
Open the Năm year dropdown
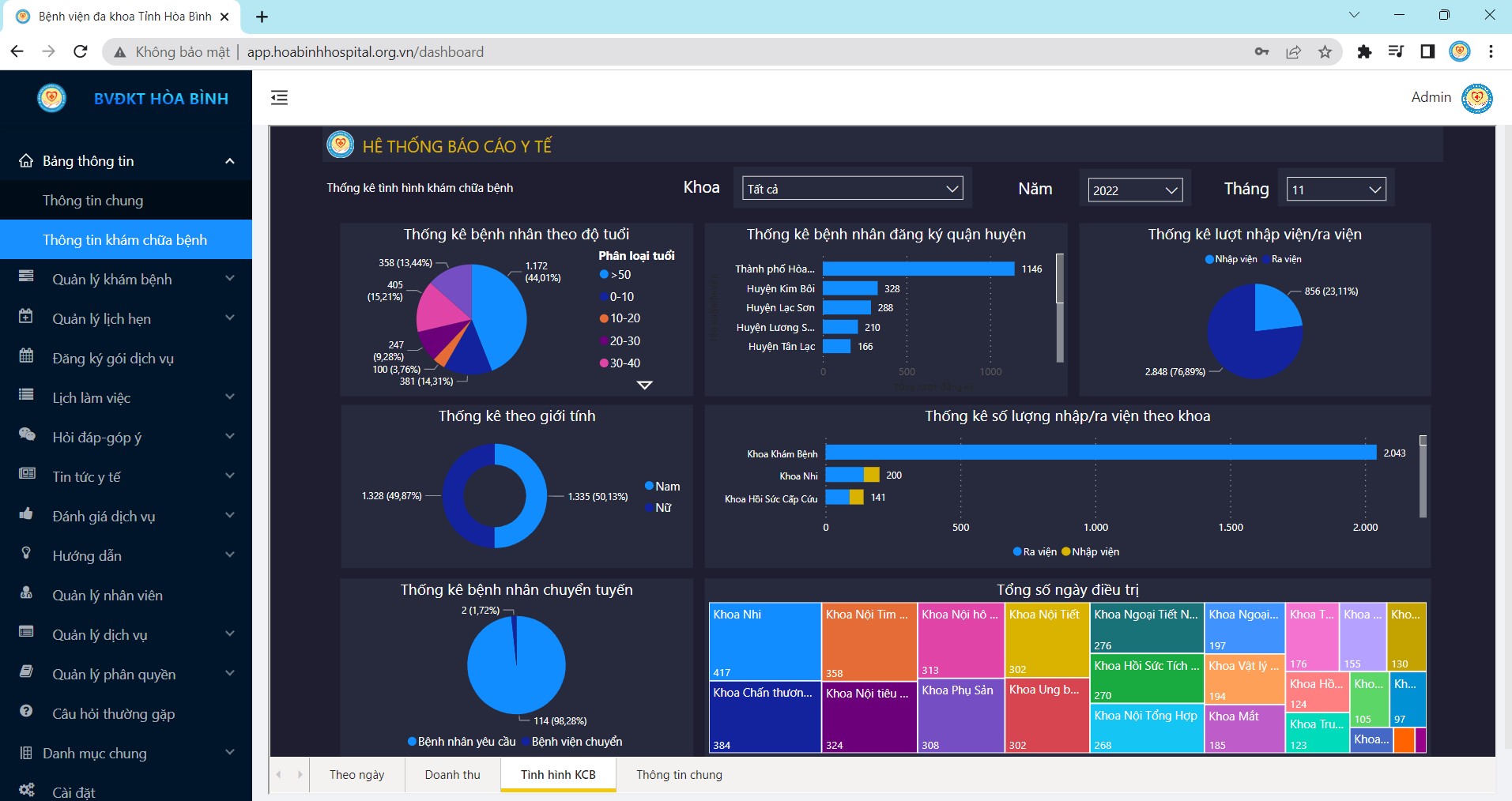(1134, 190)
